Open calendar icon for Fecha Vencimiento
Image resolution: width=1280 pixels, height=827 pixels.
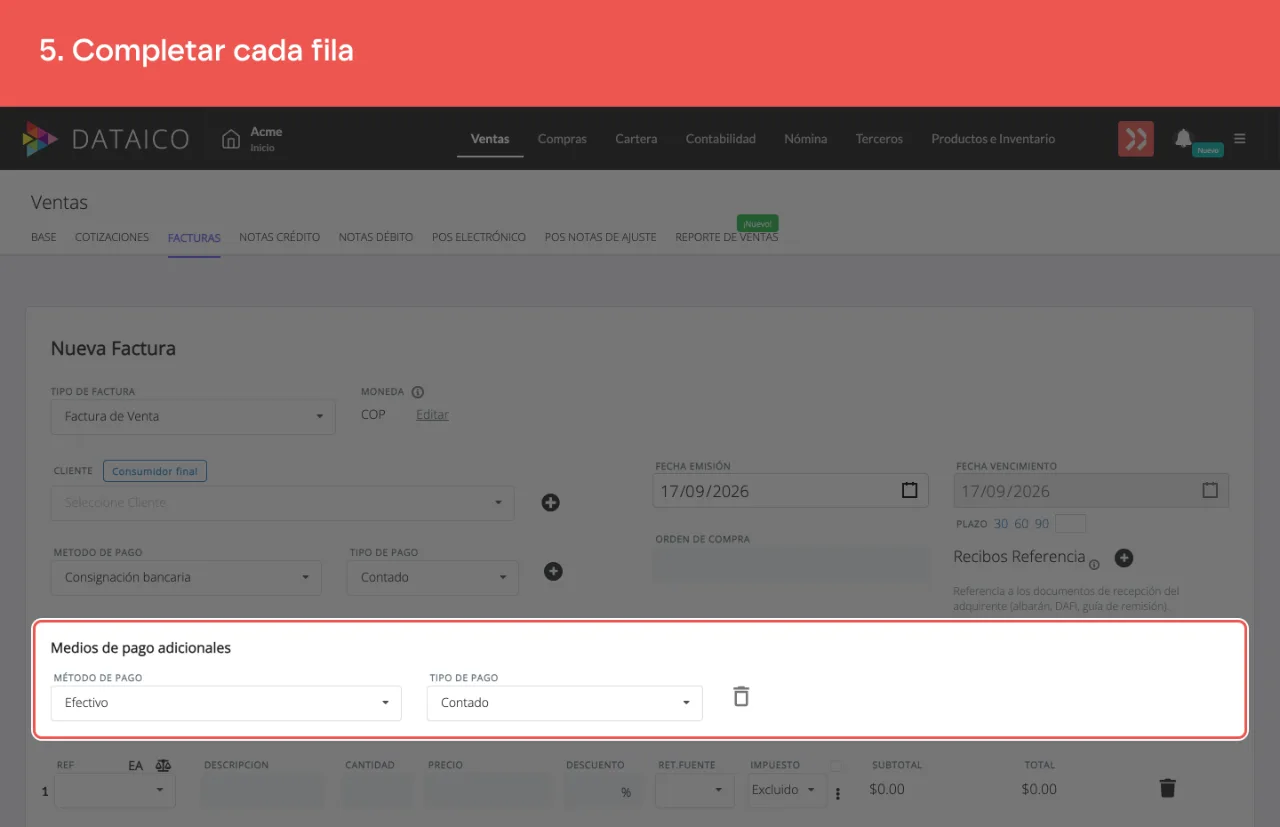point(1210,491)
